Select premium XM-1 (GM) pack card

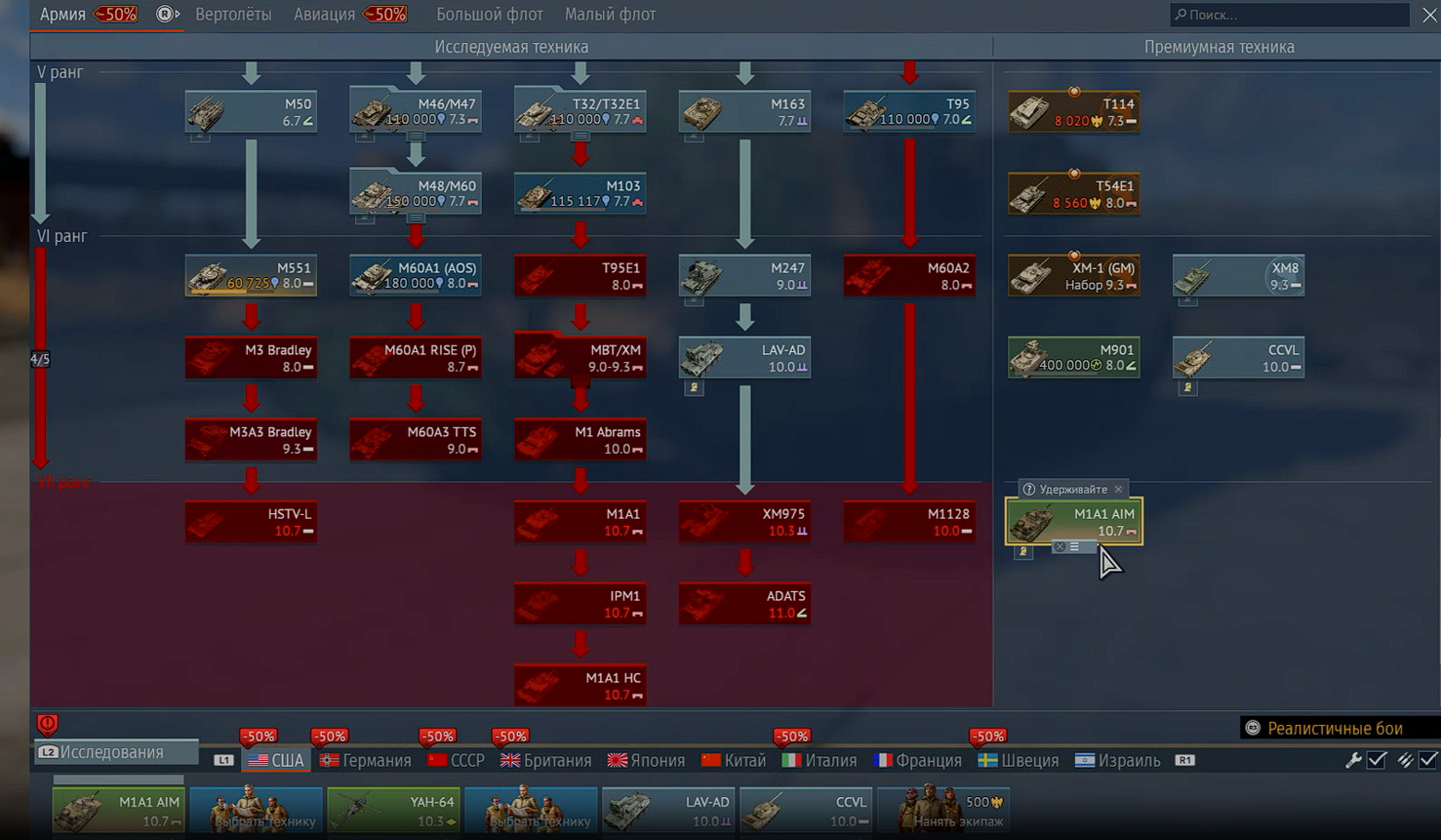click(x=1074, y=276)
